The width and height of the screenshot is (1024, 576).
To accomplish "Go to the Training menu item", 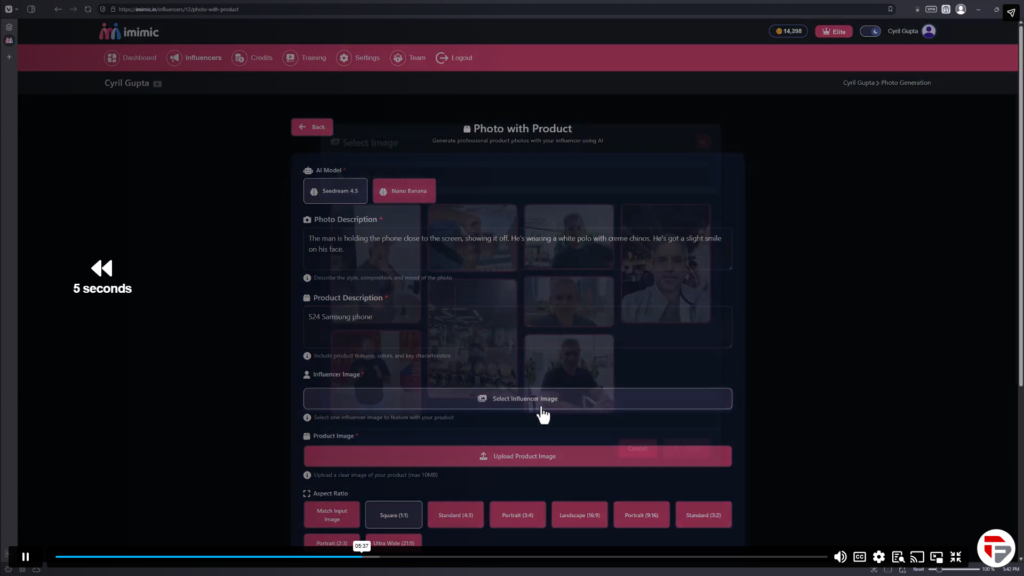I will [305, 58].
